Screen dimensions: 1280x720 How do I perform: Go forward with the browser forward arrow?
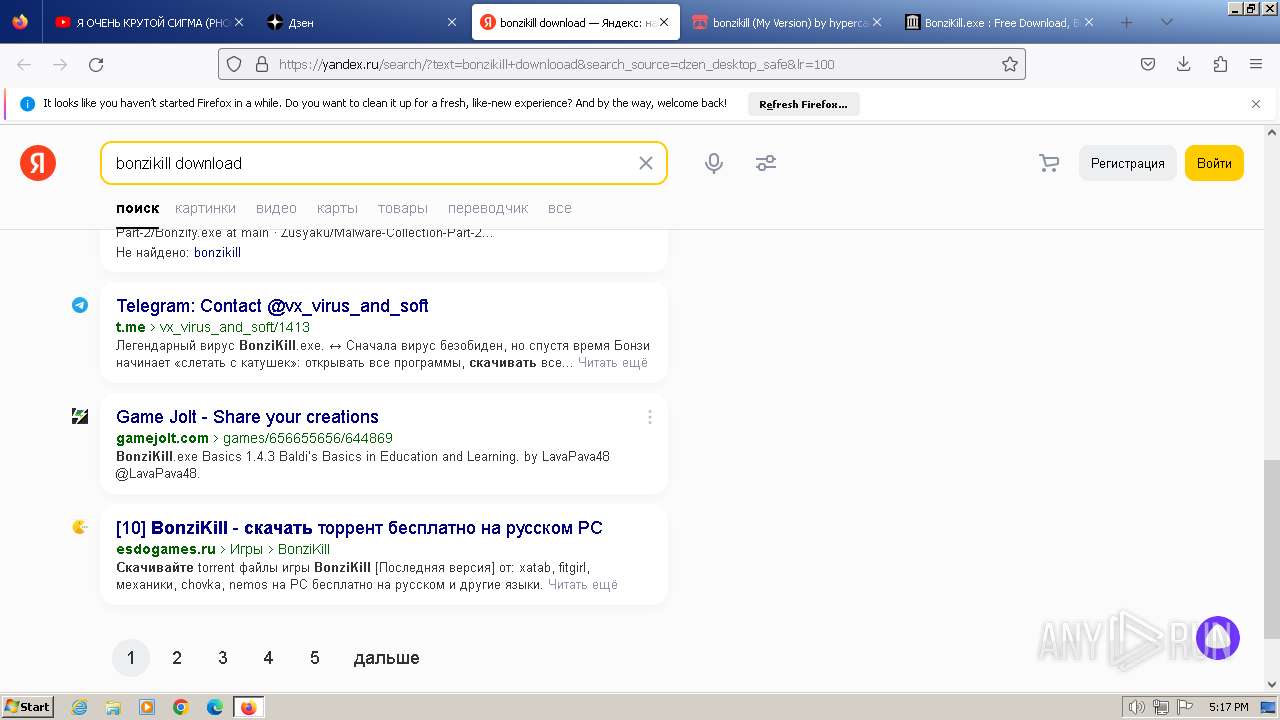click(x=60, y=64)
